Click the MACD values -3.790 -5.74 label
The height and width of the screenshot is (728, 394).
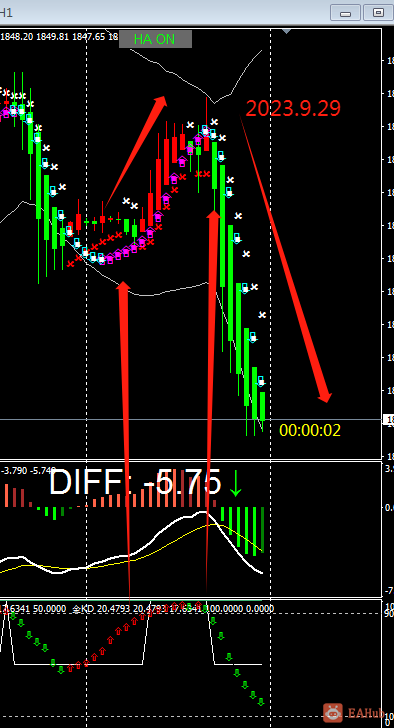[28, 470]
